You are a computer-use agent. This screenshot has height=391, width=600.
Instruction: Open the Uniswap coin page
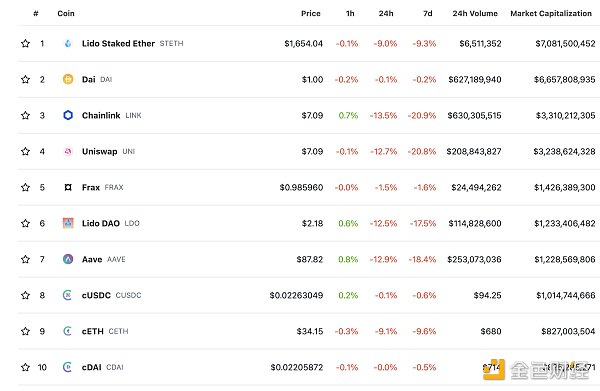pos(99,152)
